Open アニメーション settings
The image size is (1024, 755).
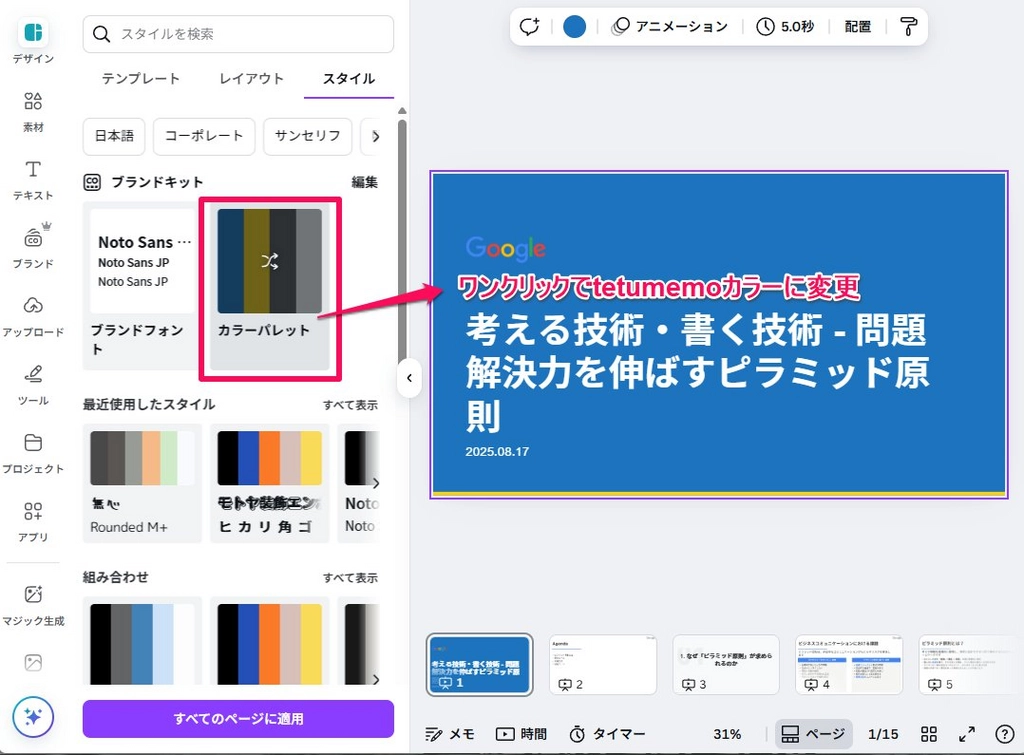[x=669, y=27]
